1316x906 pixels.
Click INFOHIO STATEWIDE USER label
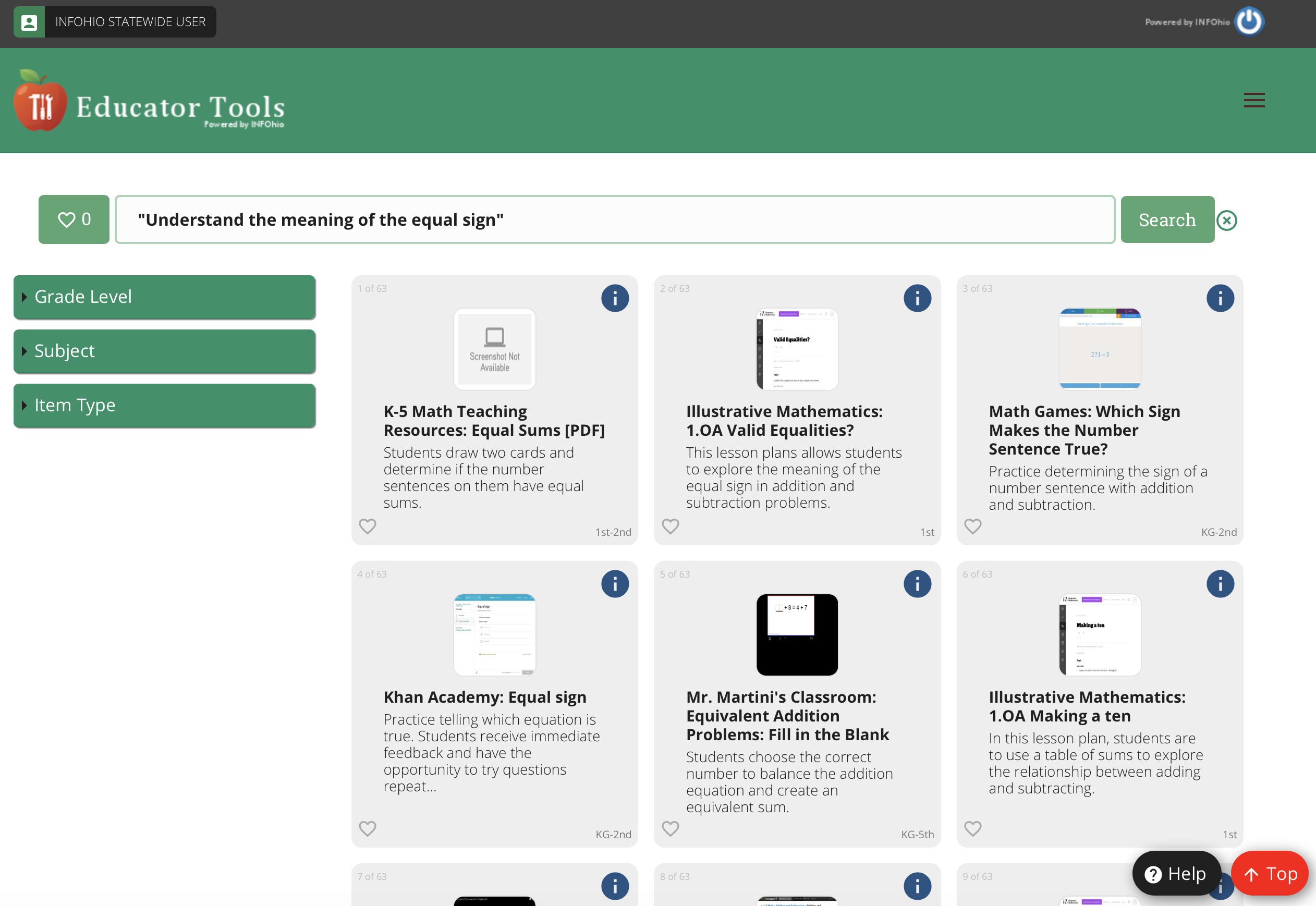point(130,22)
